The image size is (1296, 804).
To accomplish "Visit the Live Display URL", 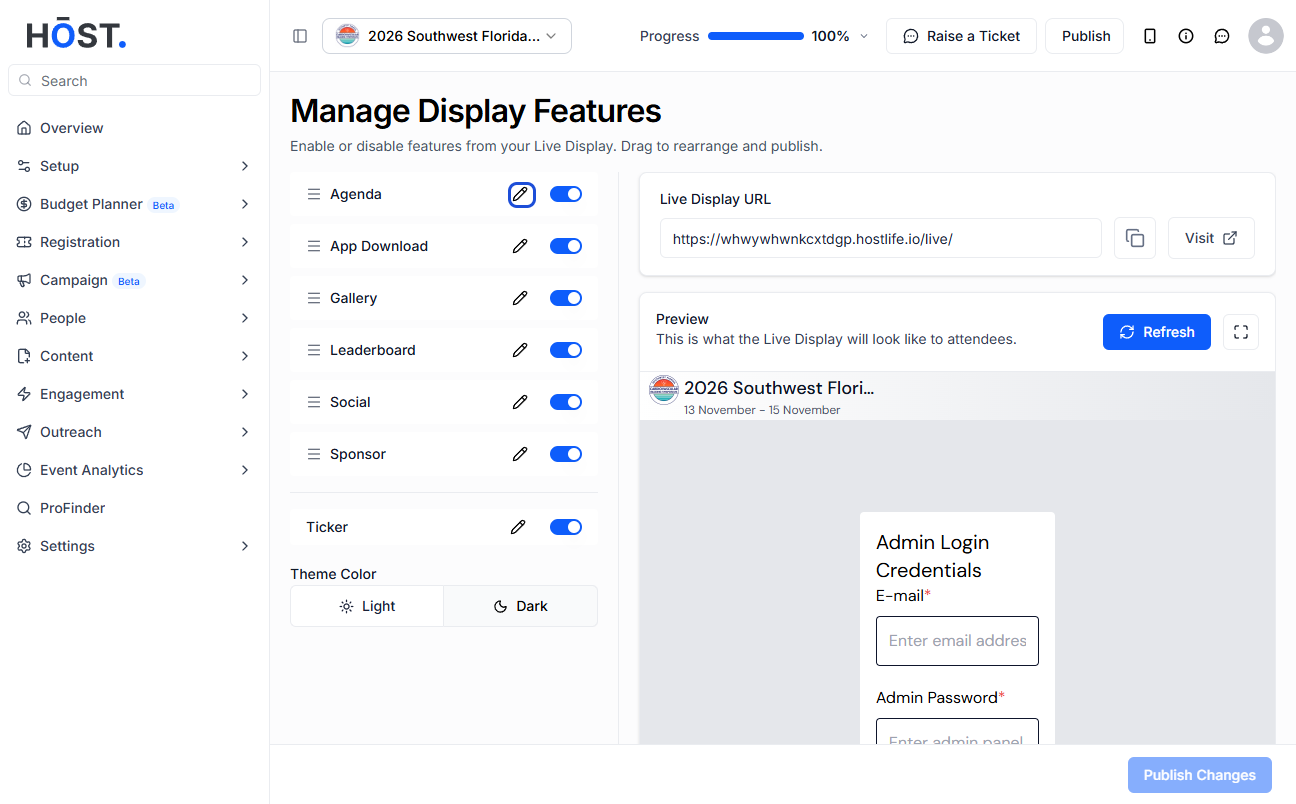I will coord(1211,238).
